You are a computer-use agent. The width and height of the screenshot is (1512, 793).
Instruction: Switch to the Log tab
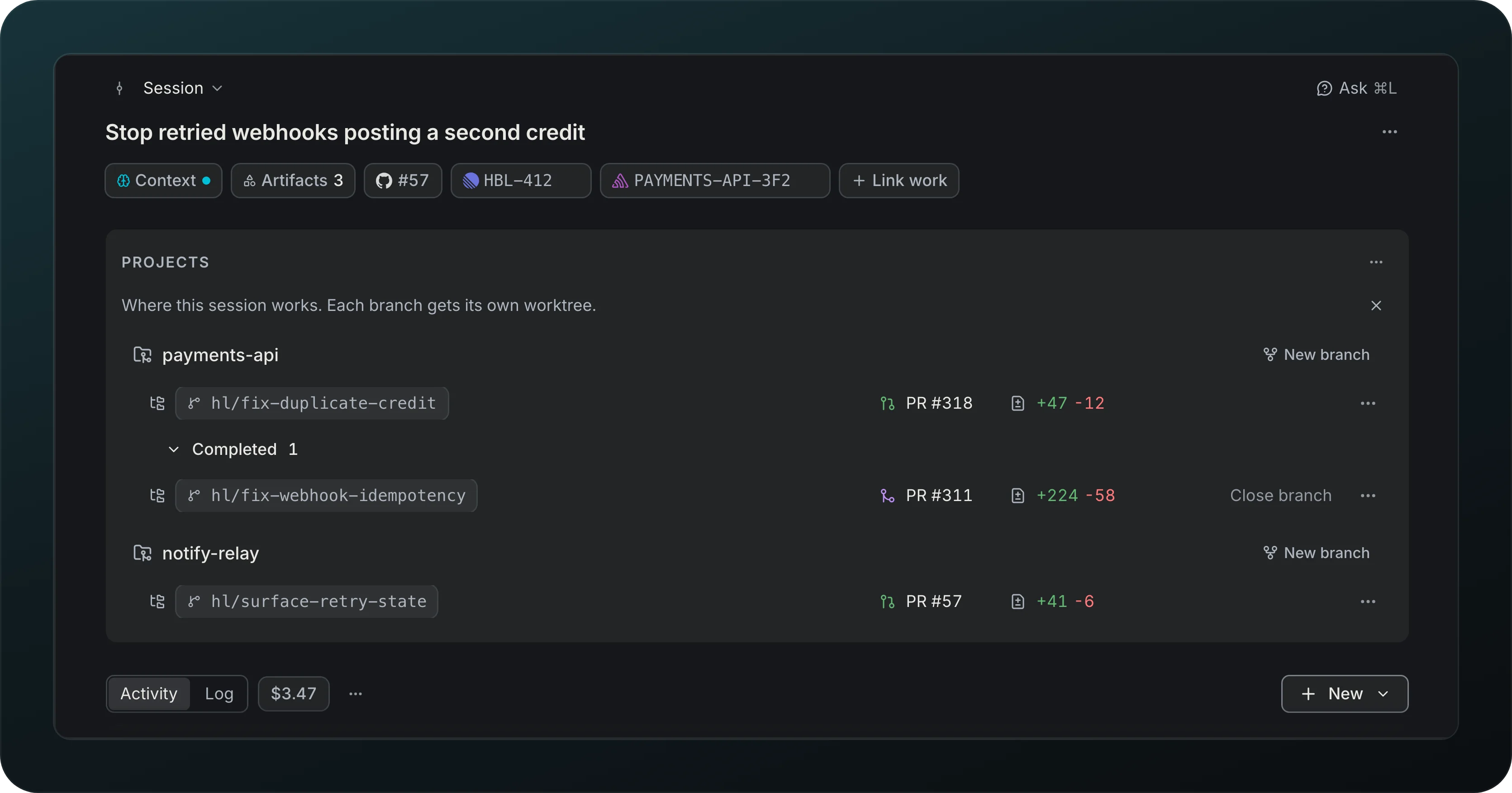pyautogui.click(x=219, y=694)
